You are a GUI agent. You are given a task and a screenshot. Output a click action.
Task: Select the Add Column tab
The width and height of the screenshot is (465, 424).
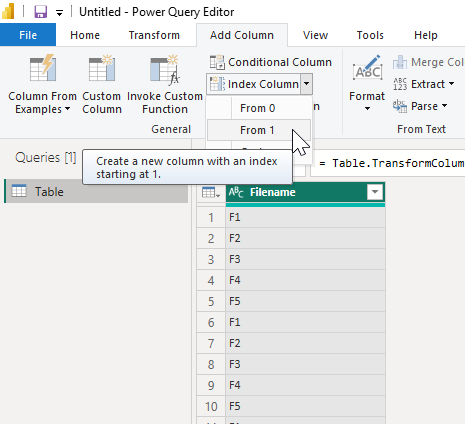coord(242,35)
